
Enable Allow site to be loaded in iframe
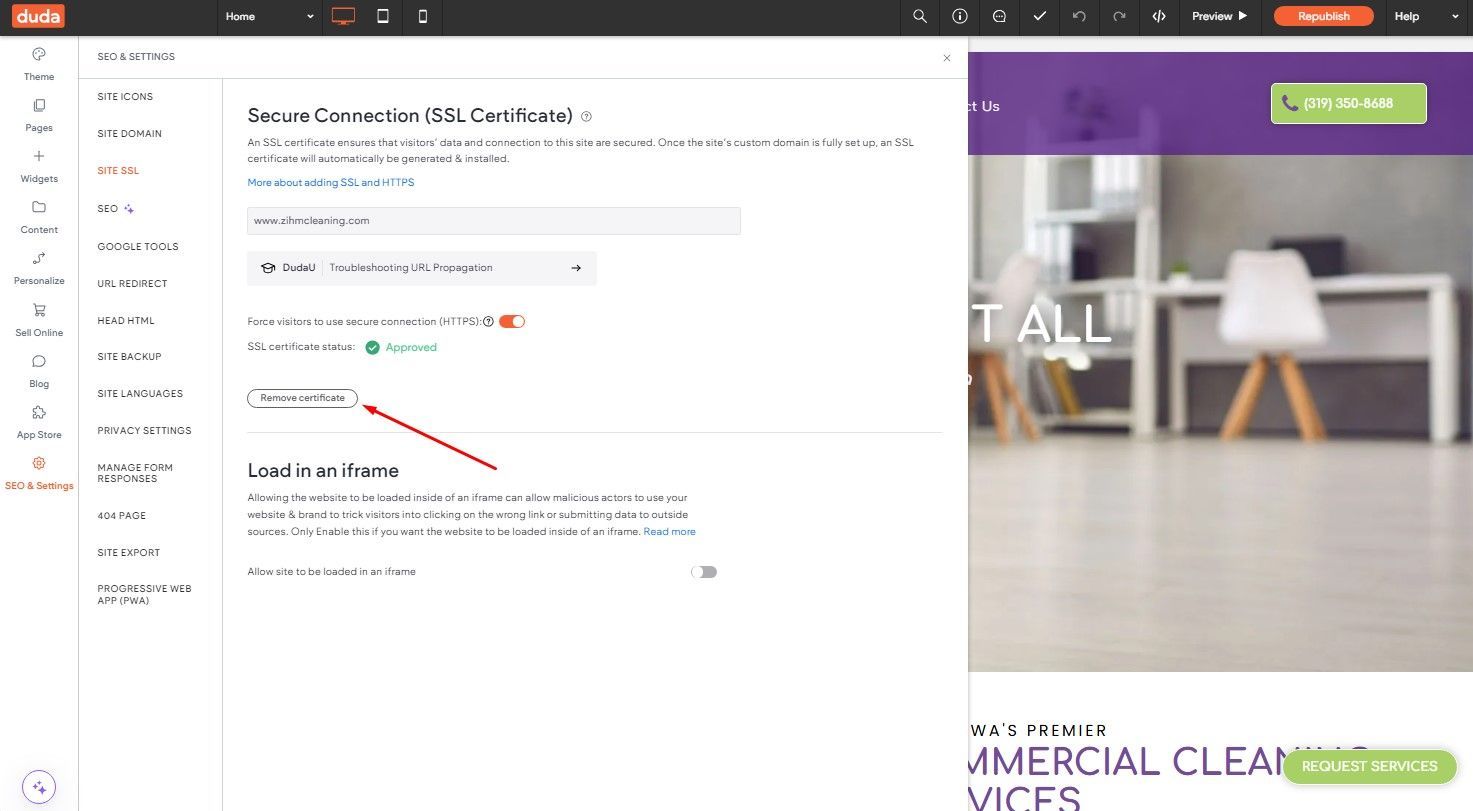tap(704, 572)
